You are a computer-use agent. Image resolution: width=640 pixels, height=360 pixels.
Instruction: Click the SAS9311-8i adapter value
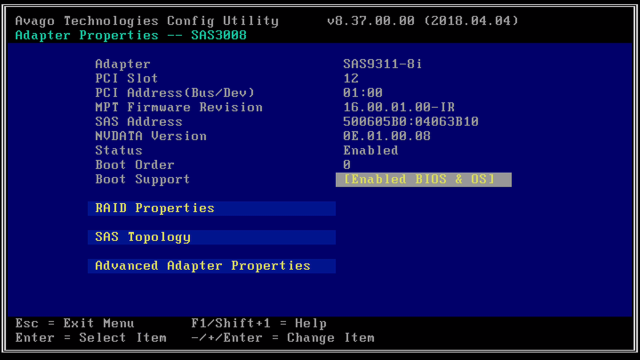[x=382, y=64]
